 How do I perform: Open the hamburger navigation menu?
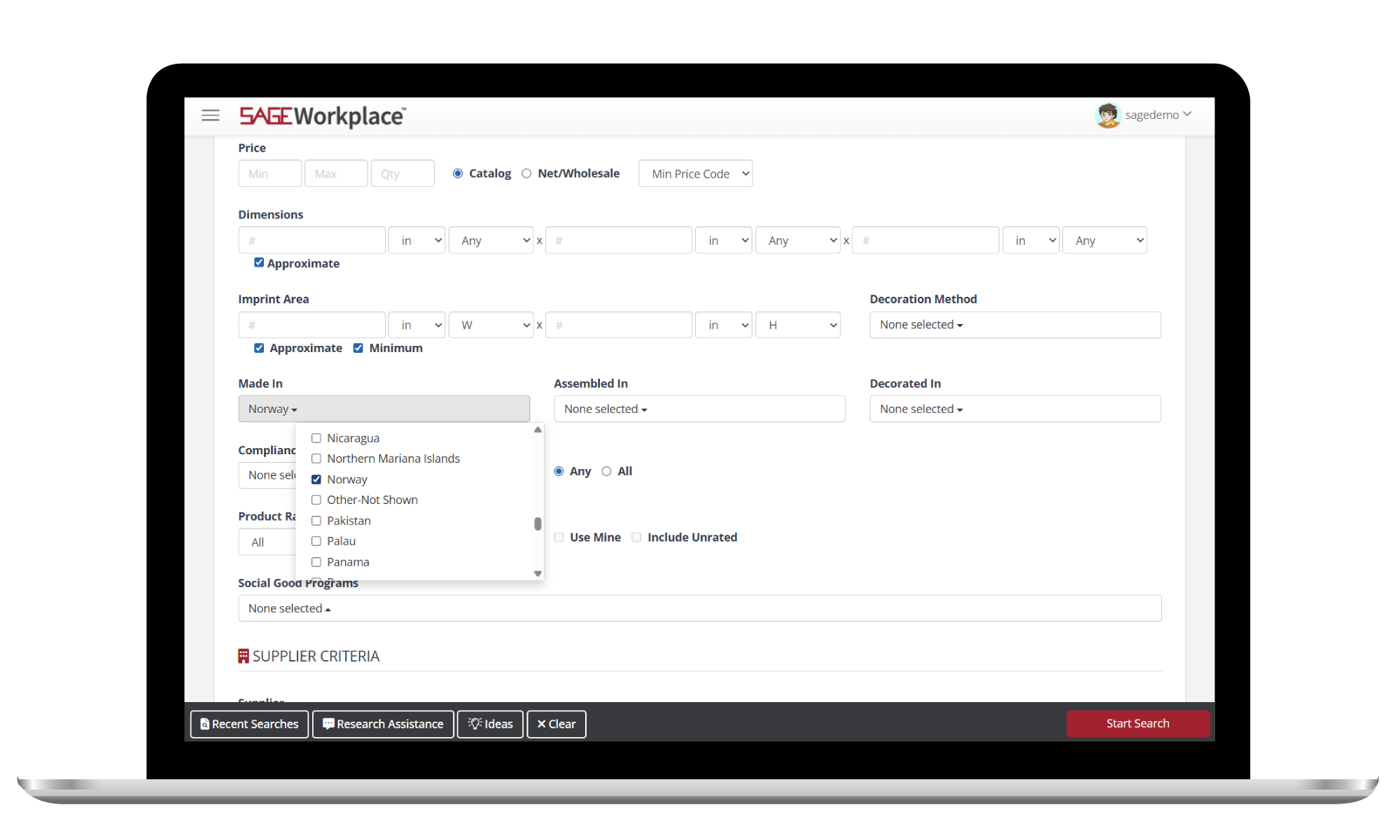(210, 115)
